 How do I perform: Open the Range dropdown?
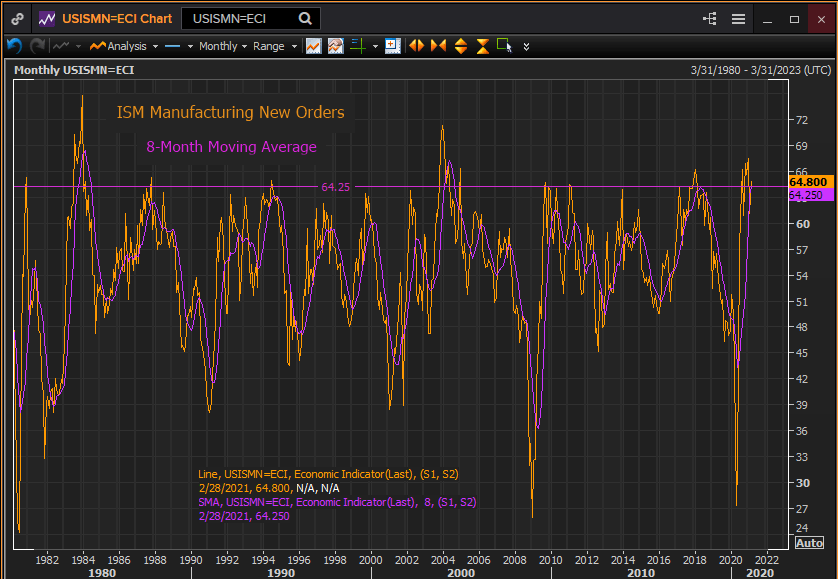274,46
